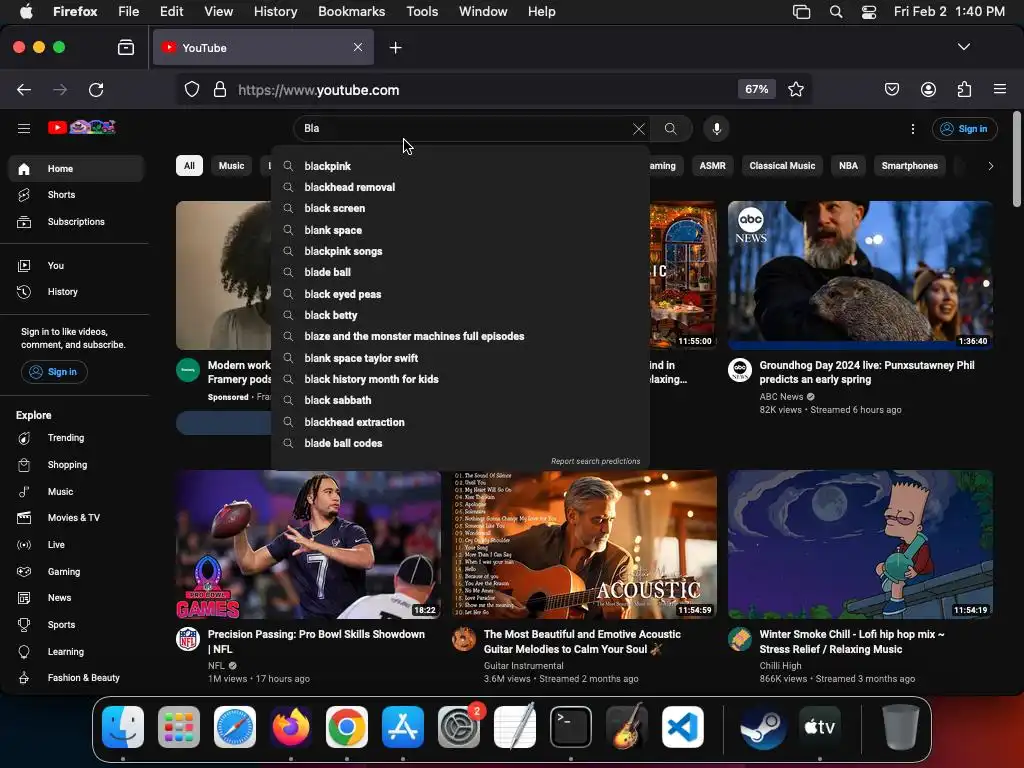Screen dimensions: 1024x768
Task: Open the Pocket save icon
Action: click(x=891, y=89)
